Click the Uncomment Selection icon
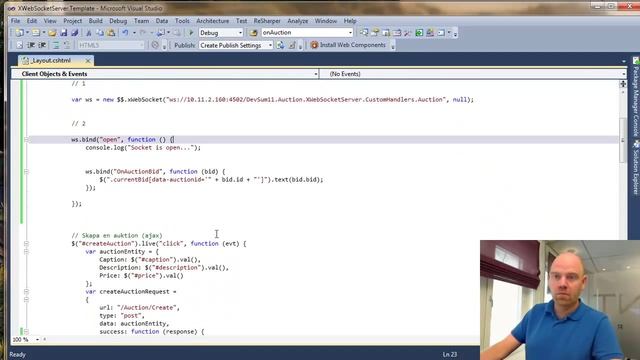Image resolution: width=640 pixels, height=360 pixels. pos(67,45)
